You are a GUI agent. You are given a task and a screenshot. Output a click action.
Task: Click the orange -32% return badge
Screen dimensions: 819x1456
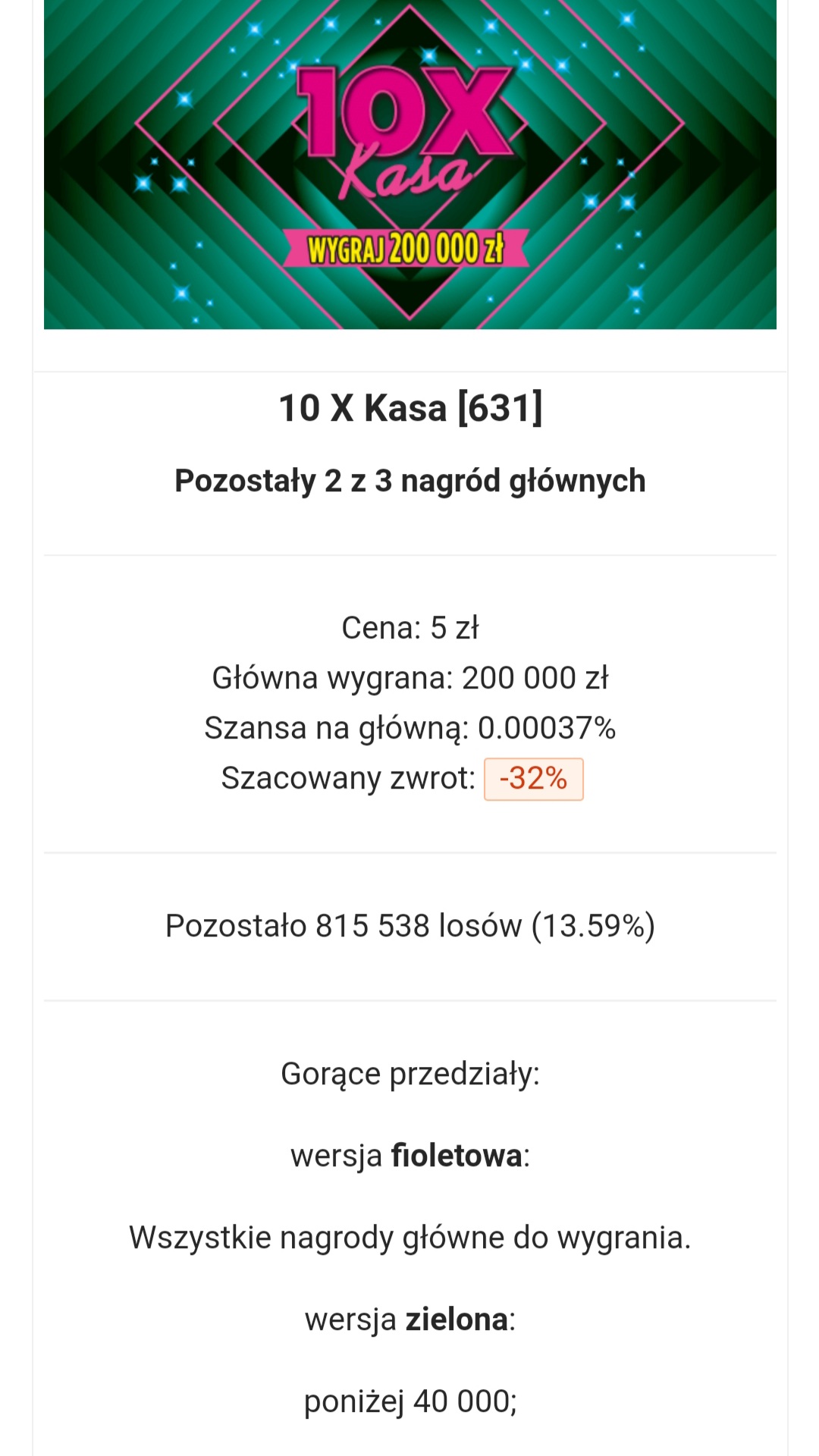point(534,779)
